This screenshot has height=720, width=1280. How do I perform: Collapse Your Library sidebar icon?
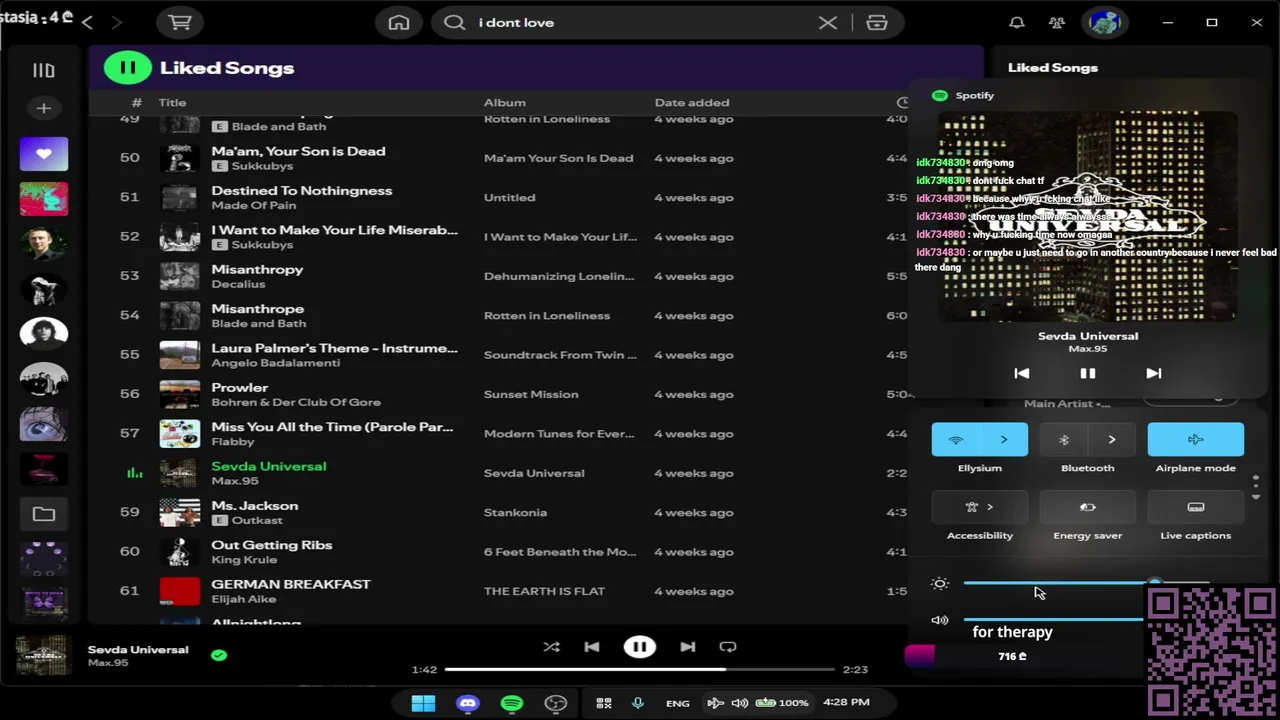click(x=43, y=70)
